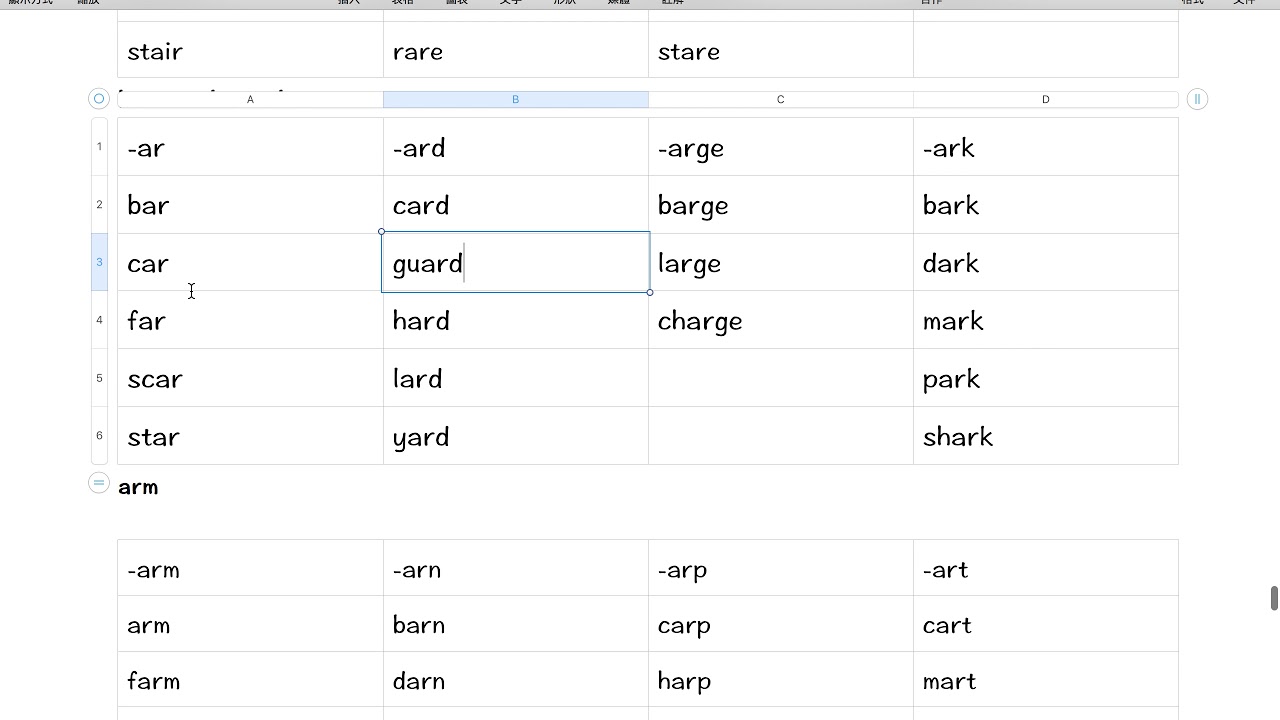Click the vertical scrollbar thumb
The width and height of the screenshot is (1280, 720).
coord(1274,598)
